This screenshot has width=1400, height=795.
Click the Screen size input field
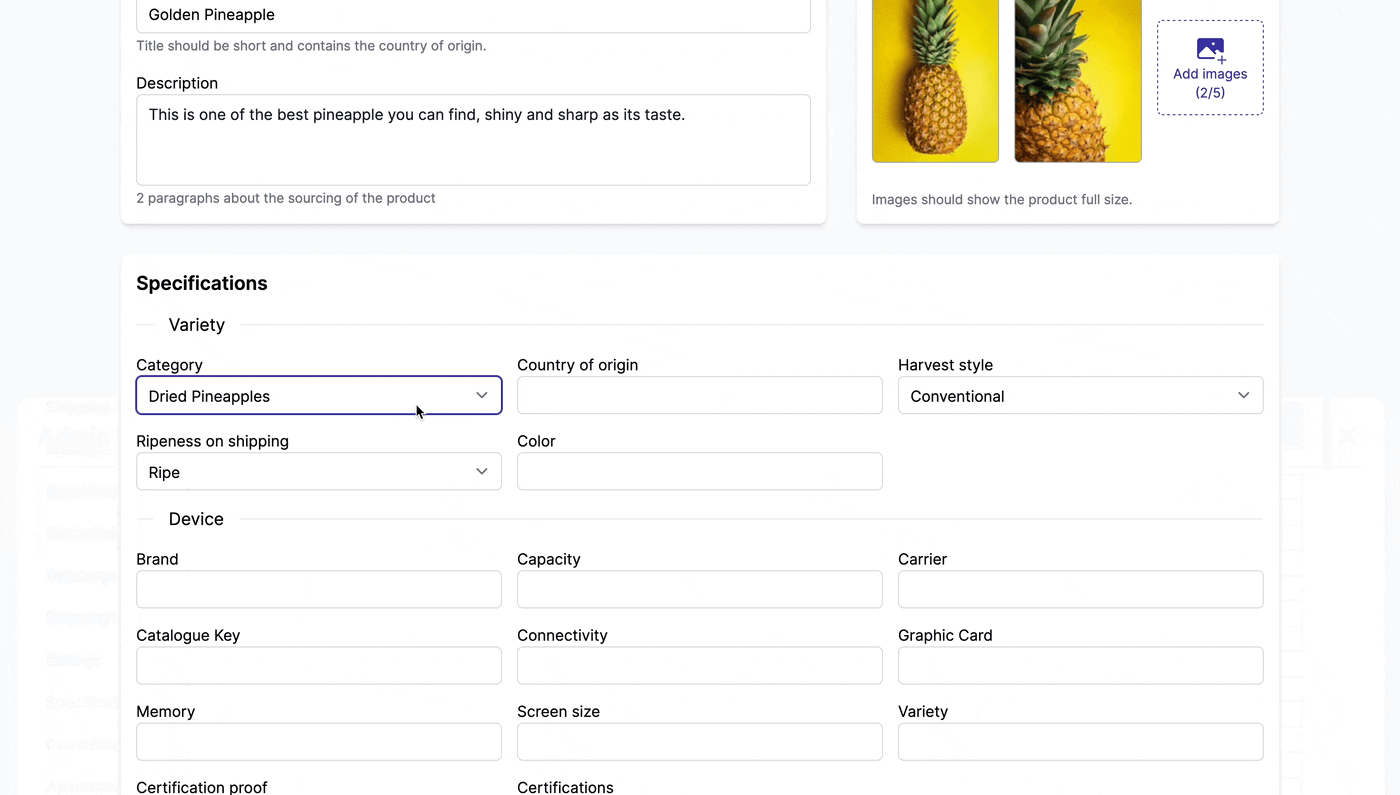pyautogui.click(x=699, y=742)
